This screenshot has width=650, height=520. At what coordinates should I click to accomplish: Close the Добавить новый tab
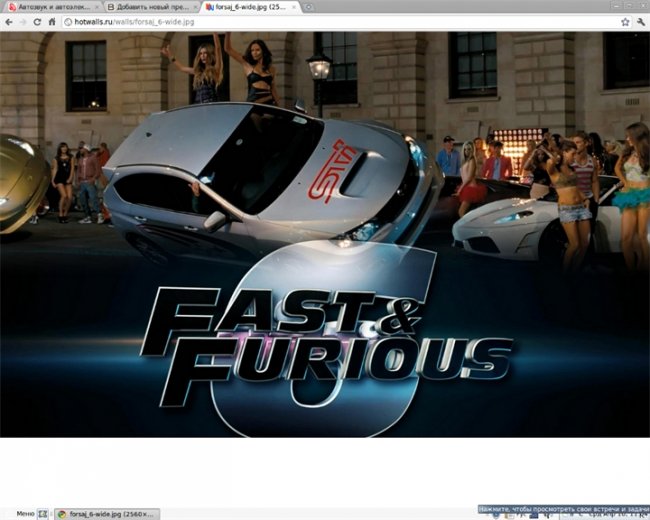click(x=193, y=7)
